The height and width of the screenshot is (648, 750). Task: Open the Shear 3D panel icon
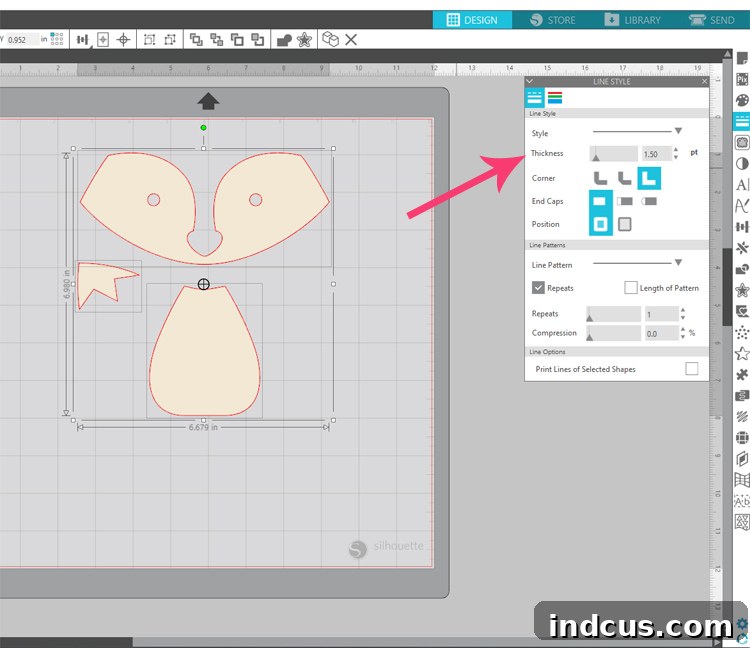point(742,459)
